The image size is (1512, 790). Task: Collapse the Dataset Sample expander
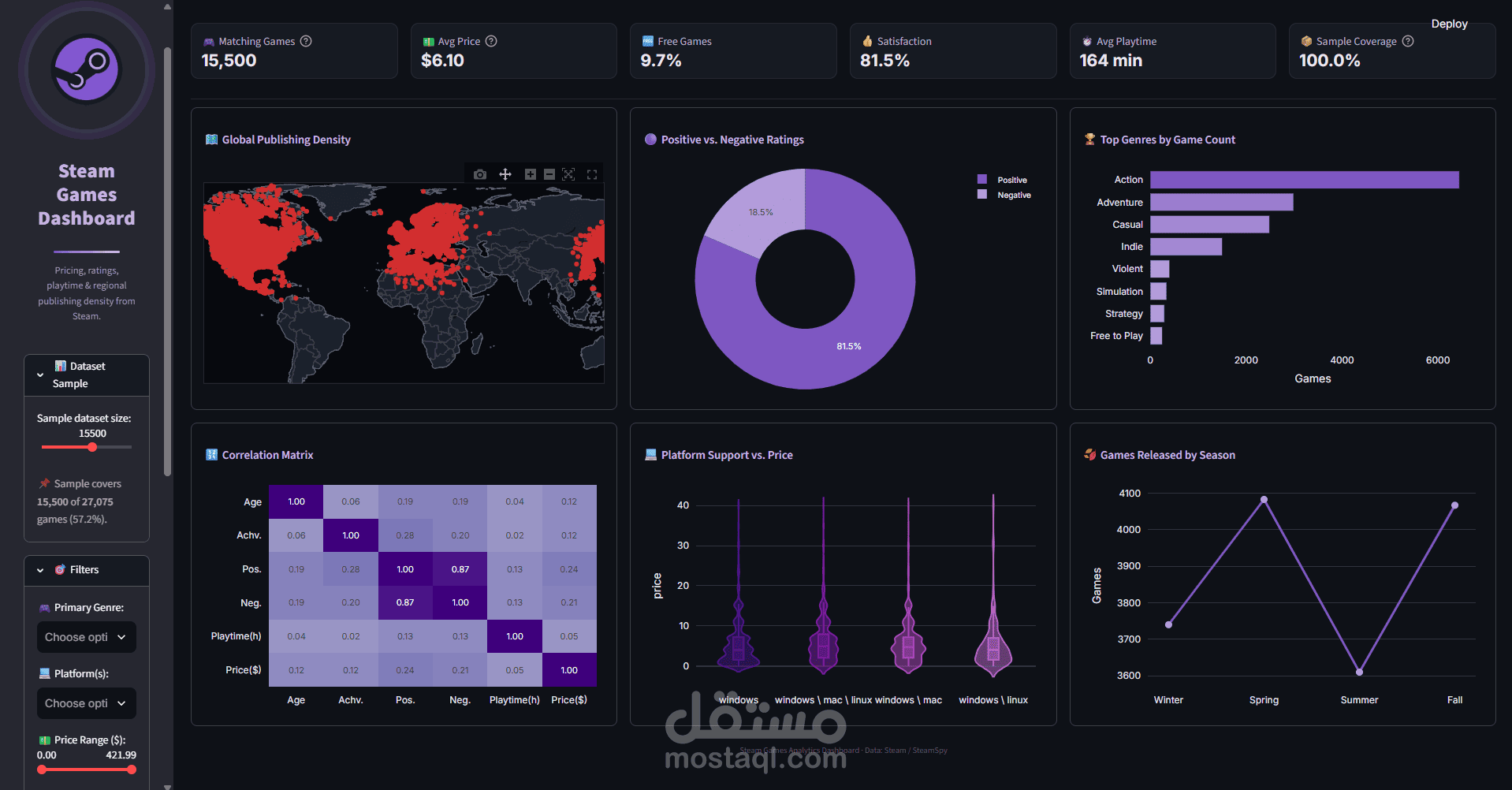tap(87, 375)
